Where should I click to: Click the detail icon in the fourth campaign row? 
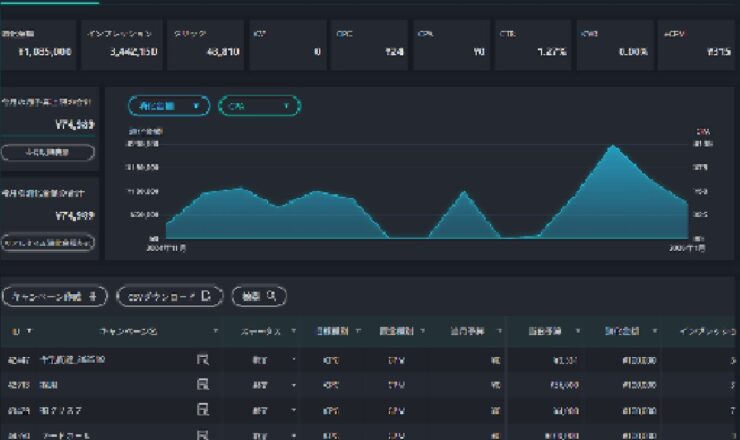pyautogui.click(x=203, y=434)
